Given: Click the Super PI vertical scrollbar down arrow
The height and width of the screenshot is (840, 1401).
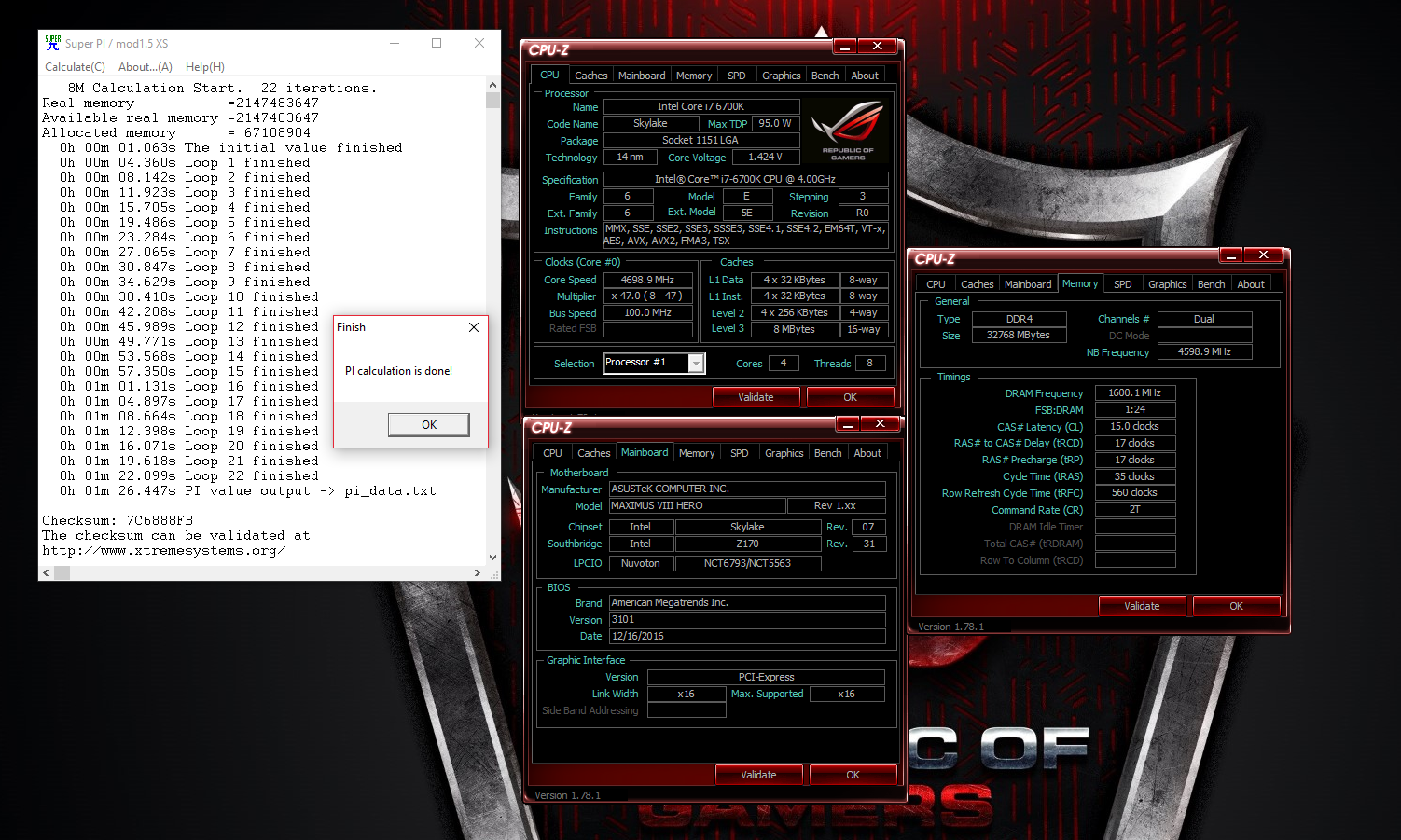Looking at the screenshot, I should coord(492,558).
